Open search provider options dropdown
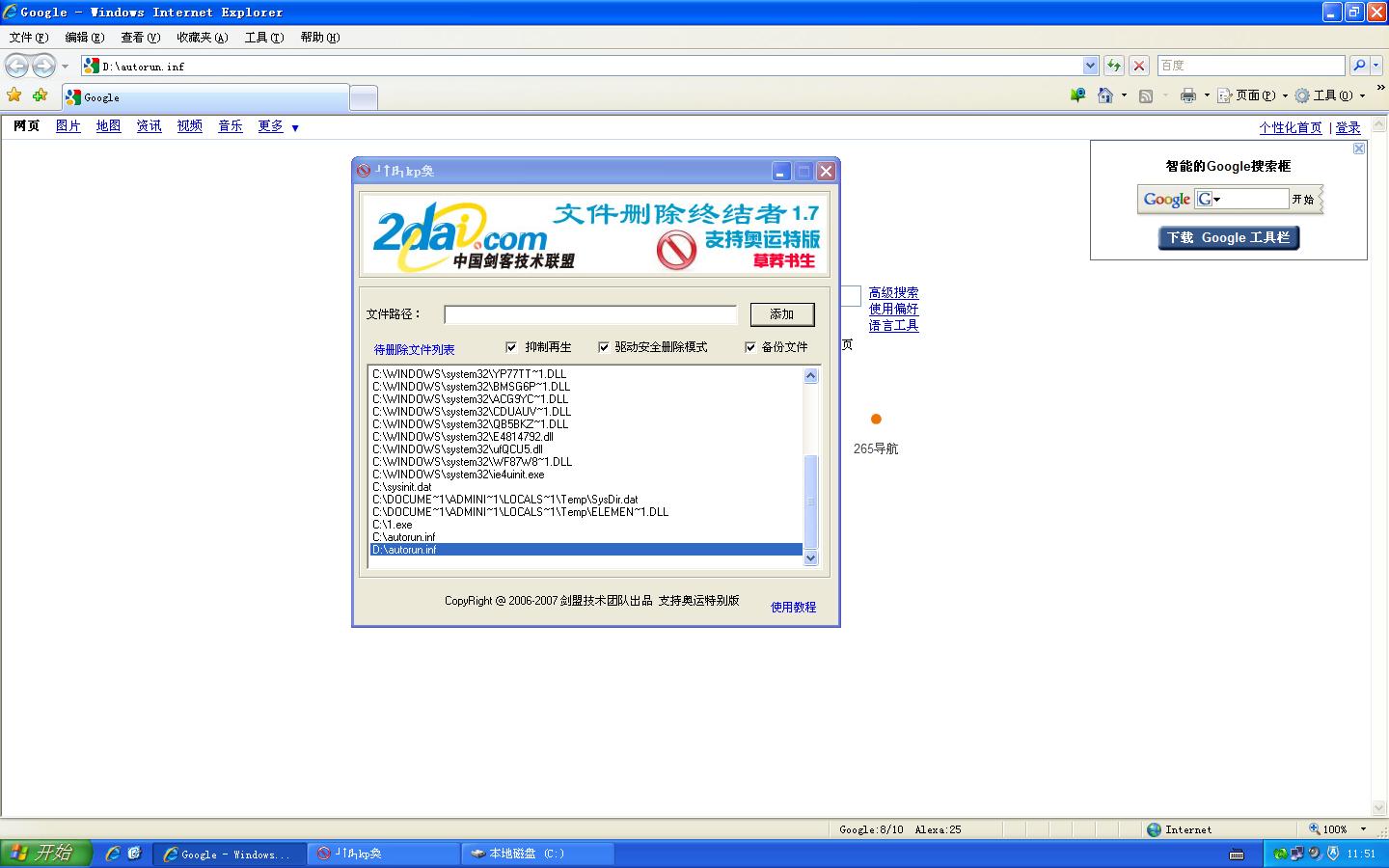The height and width of the screenshot is (868, 1389). pos(1375,66)
